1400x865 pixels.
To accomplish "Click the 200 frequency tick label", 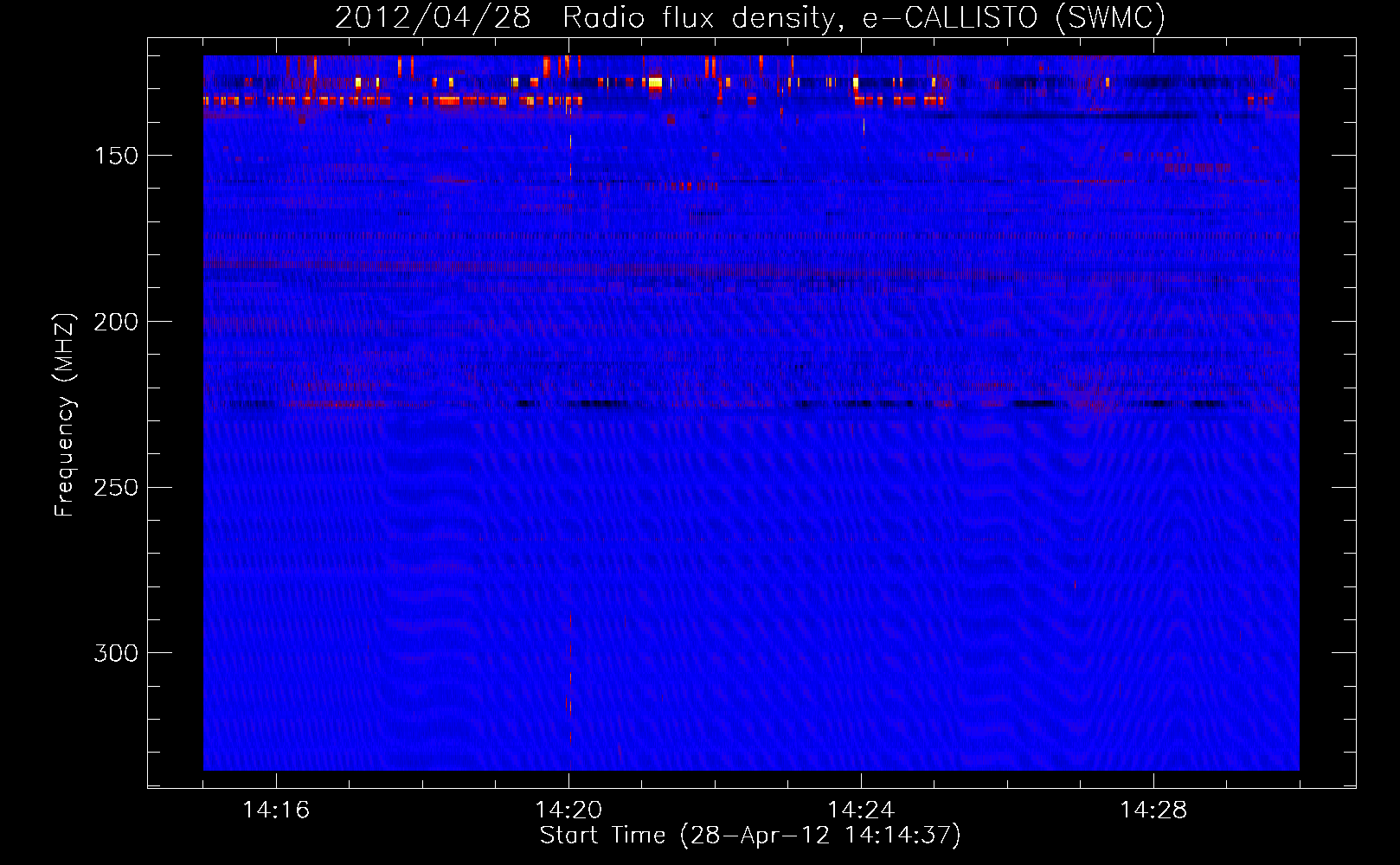I will click(116, 322).
